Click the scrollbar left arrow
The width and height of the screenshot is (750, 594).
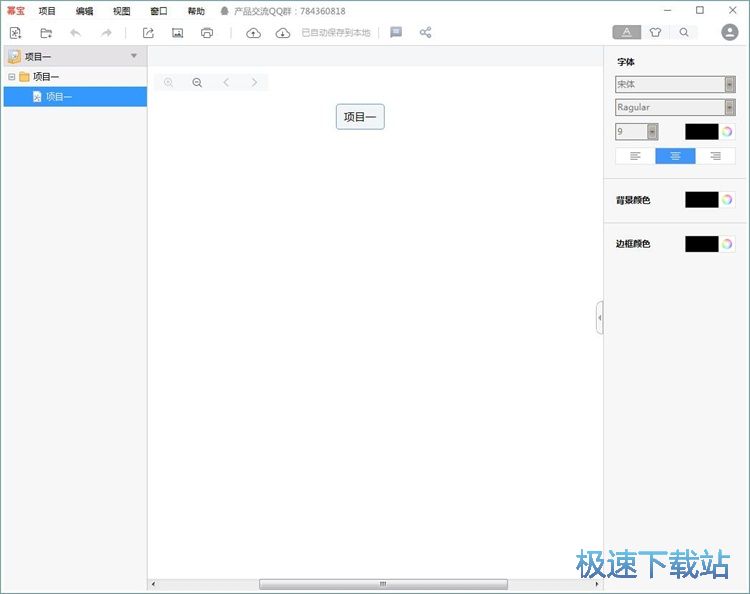point(153,584)
